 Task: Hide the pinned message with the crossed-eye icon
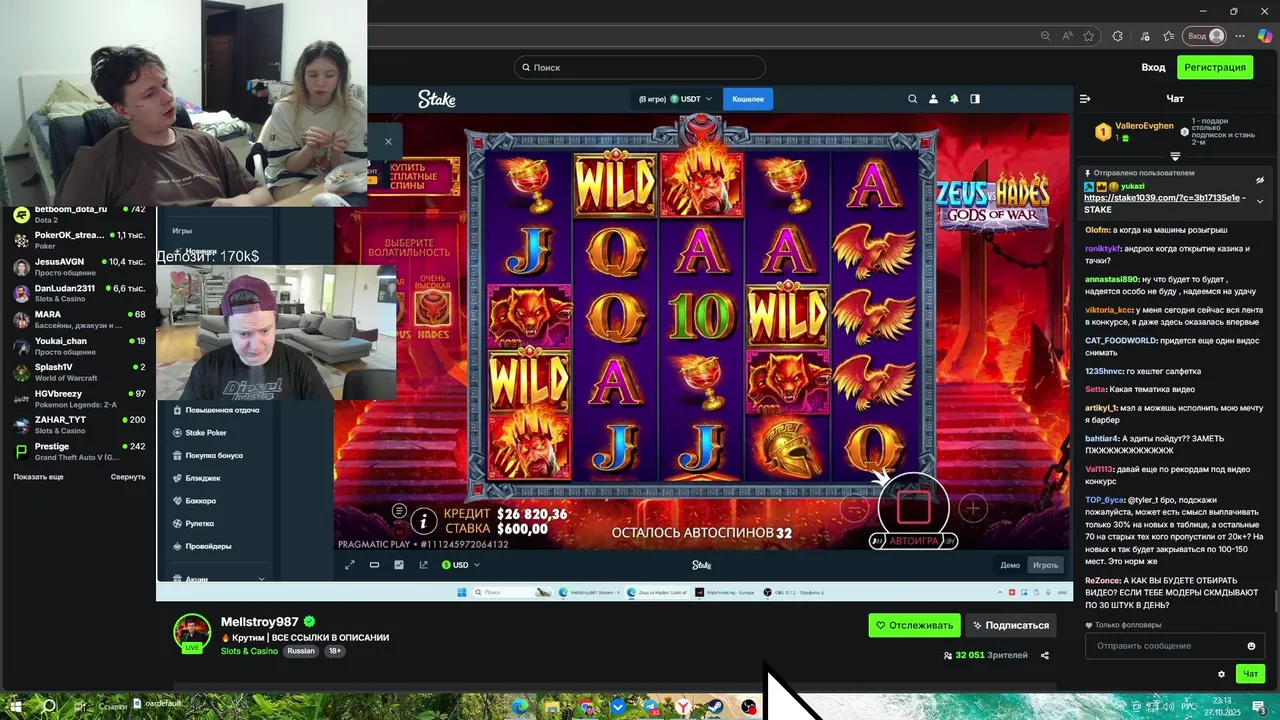pos(1260,181)
